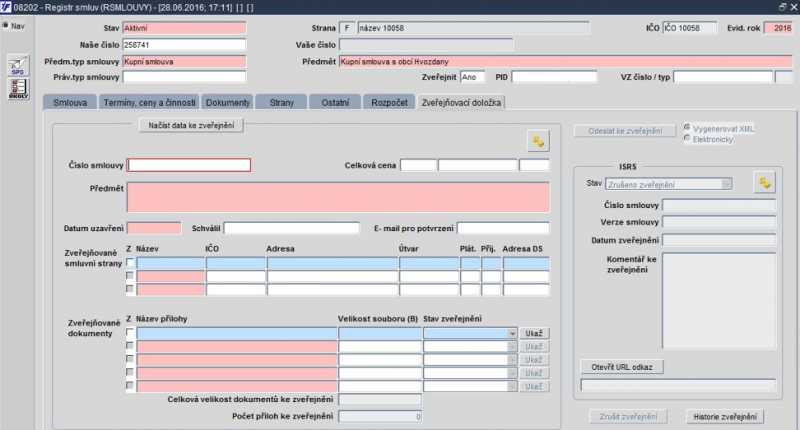The width and height of the screenshot is (800, 430).
Task: Tick the first Zveřejňované smluvní strany checkbox
Action: pyautogui.click(x=130, y=263)
